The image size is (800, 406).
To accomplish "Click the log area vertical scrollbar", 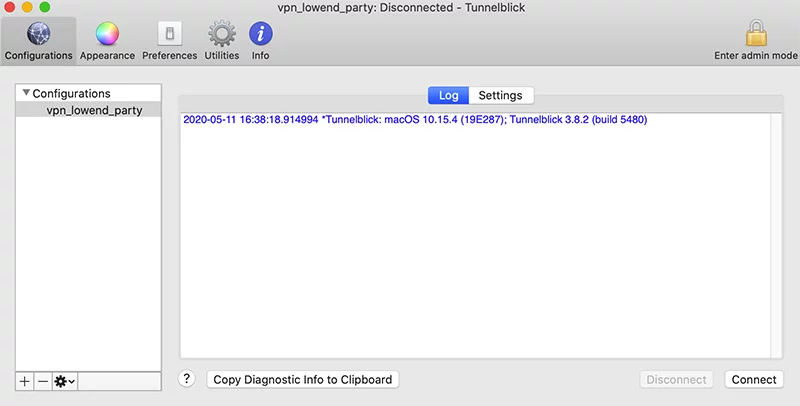I will click(776, 236).
